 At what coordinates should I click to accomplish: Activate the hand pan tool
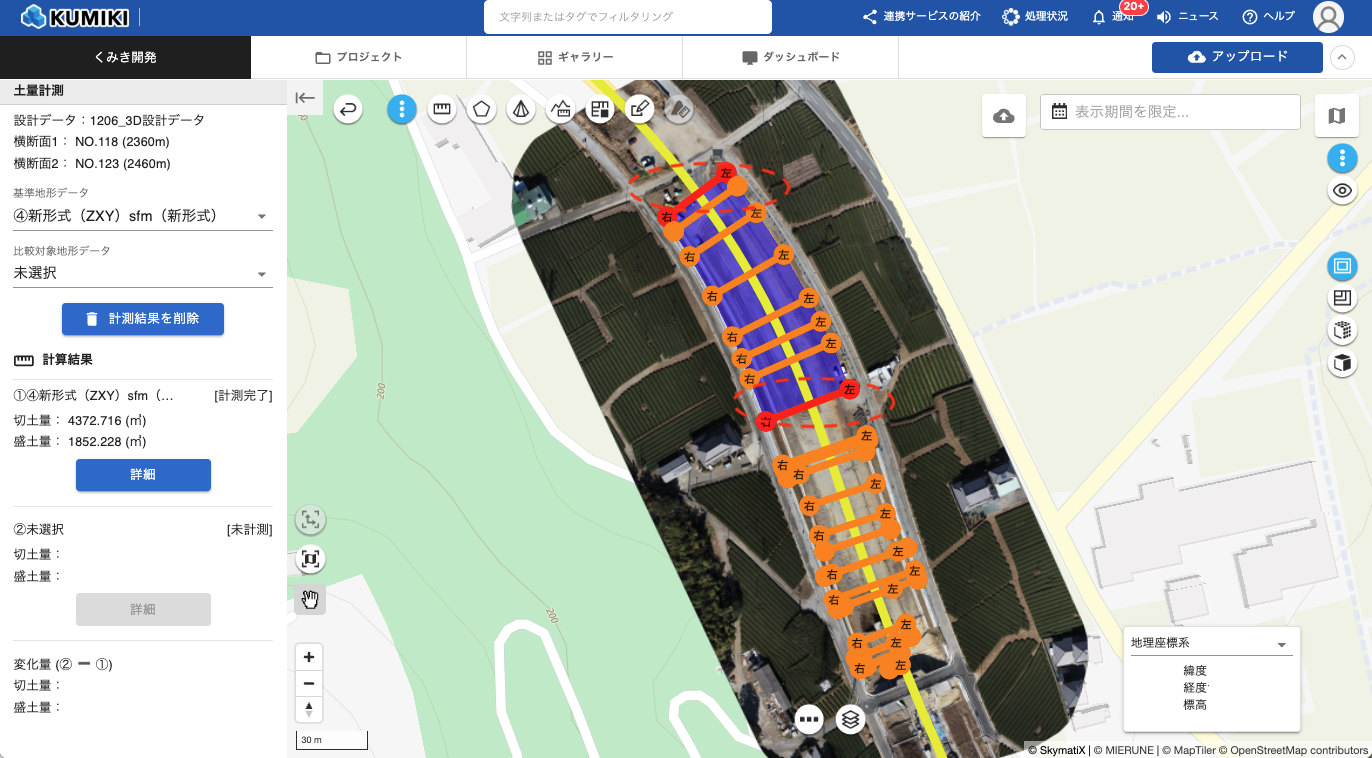click(x=310, y=599)
